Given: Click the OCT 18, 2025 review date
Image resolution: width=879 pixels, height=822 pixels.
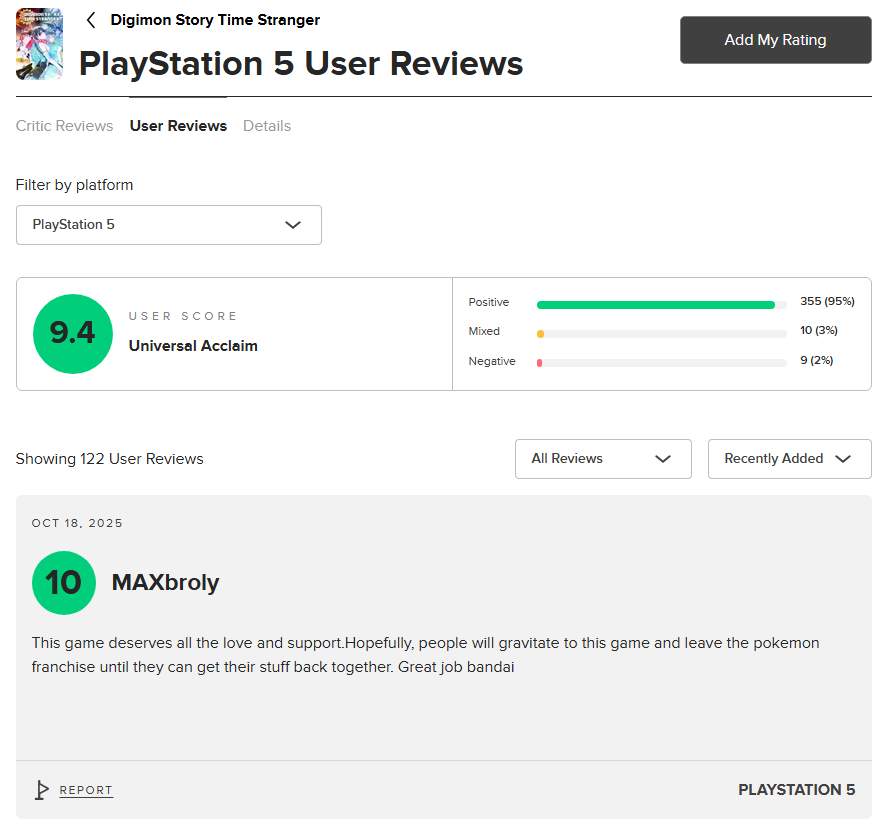Looking at the screenshot, I should click(x=77, y=523).
